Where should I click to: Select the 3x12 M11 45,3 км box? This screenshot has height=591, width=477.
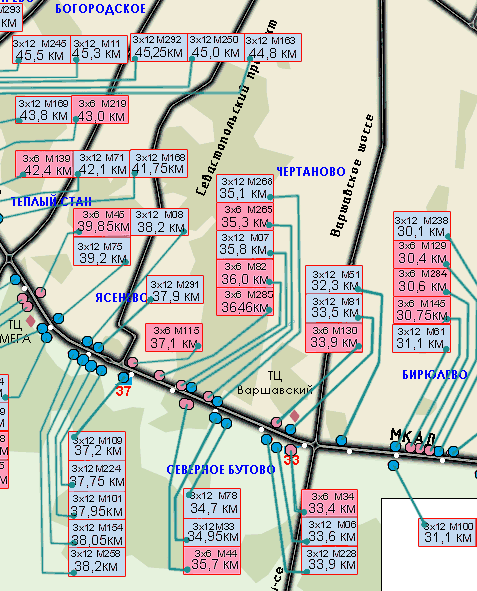[x=99, y=50]
